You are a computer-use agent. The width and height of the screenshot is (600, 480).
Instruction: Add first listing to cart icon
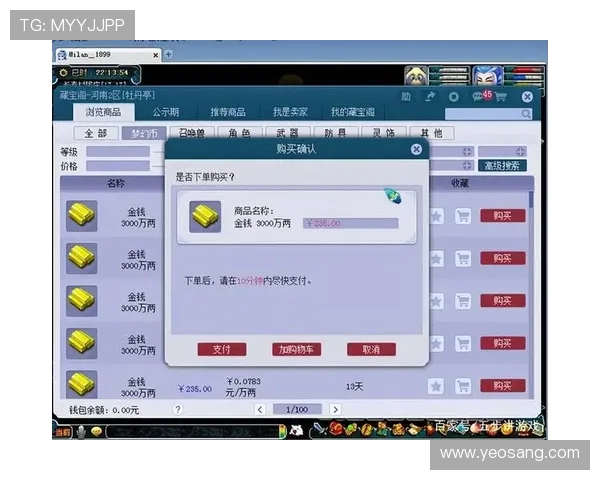[463, 216]
